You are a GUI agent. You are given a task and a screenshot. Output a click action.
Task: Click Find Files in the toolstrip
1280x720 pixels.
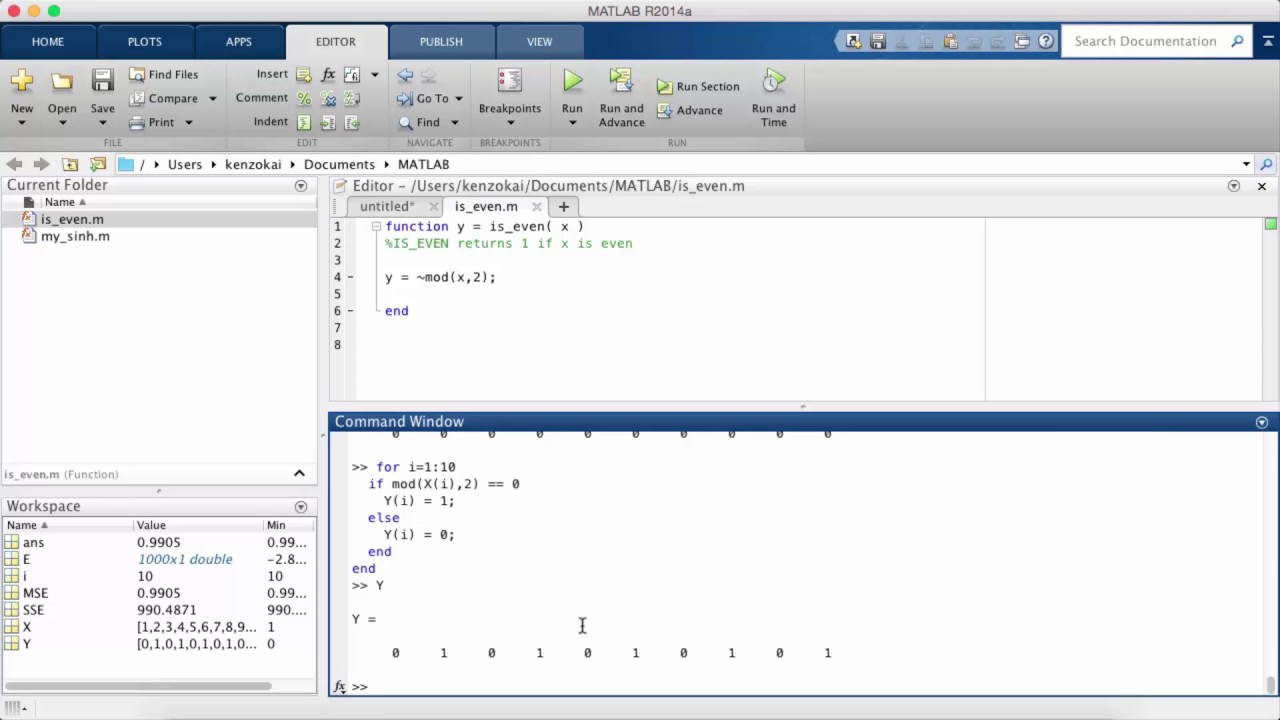coord(163,74)
